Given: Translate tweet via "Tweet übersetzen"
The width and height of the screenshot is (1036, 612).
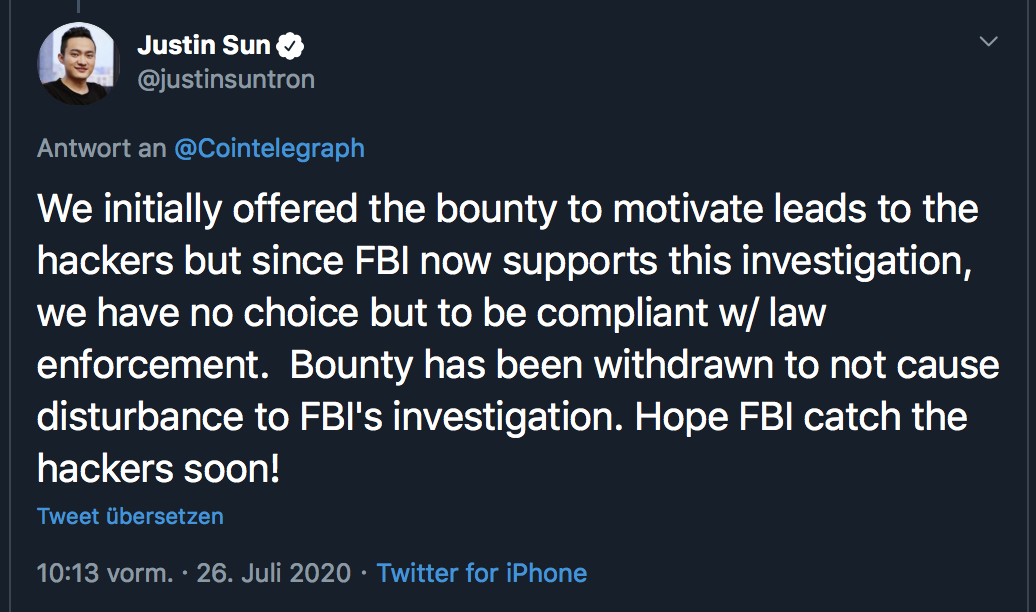Looking at the screenshot, I should click(x=130, y=516).
